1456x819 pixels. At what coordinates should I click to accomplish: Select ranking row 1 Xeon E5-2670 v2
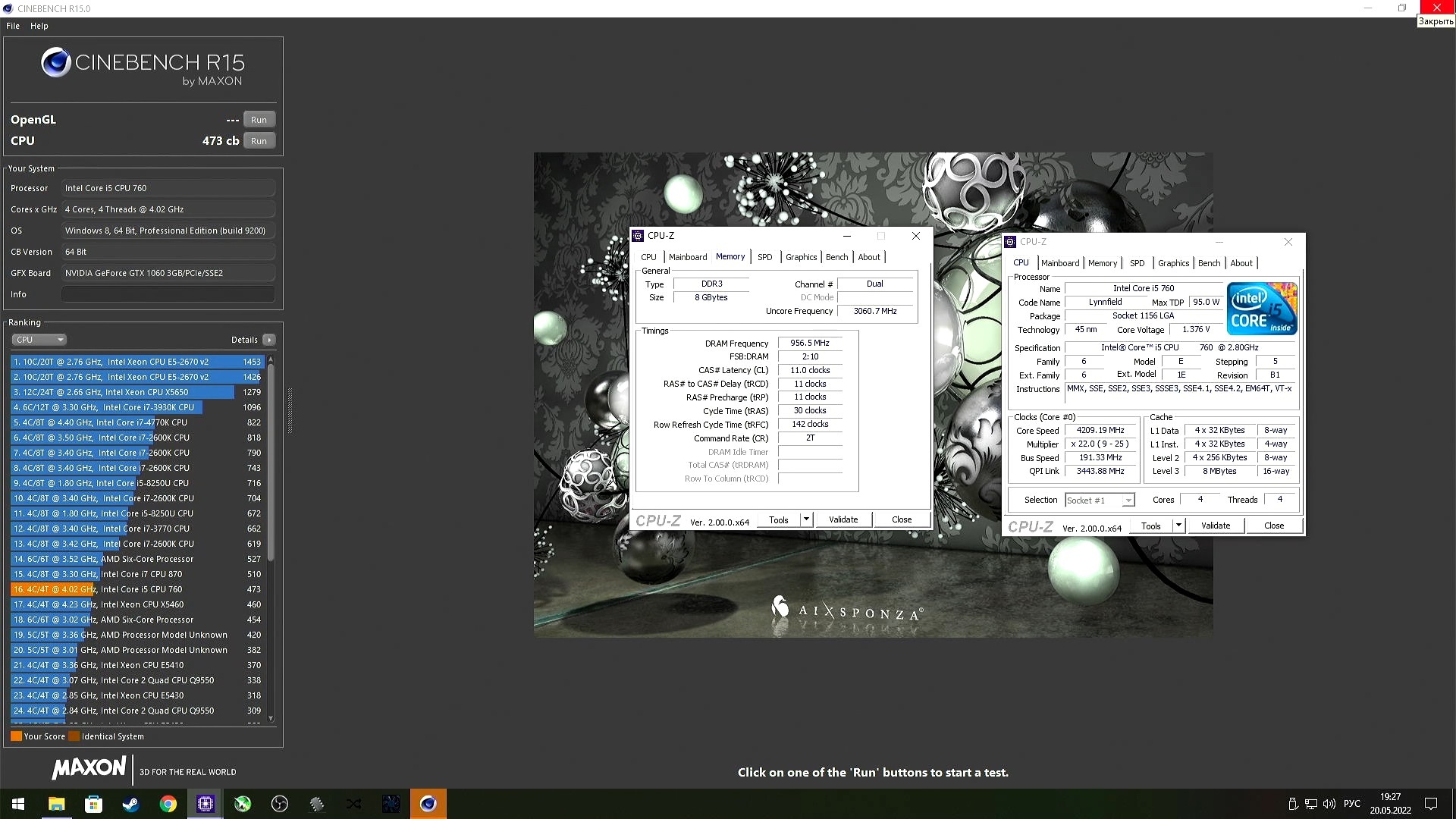click(x=137, y=362)
